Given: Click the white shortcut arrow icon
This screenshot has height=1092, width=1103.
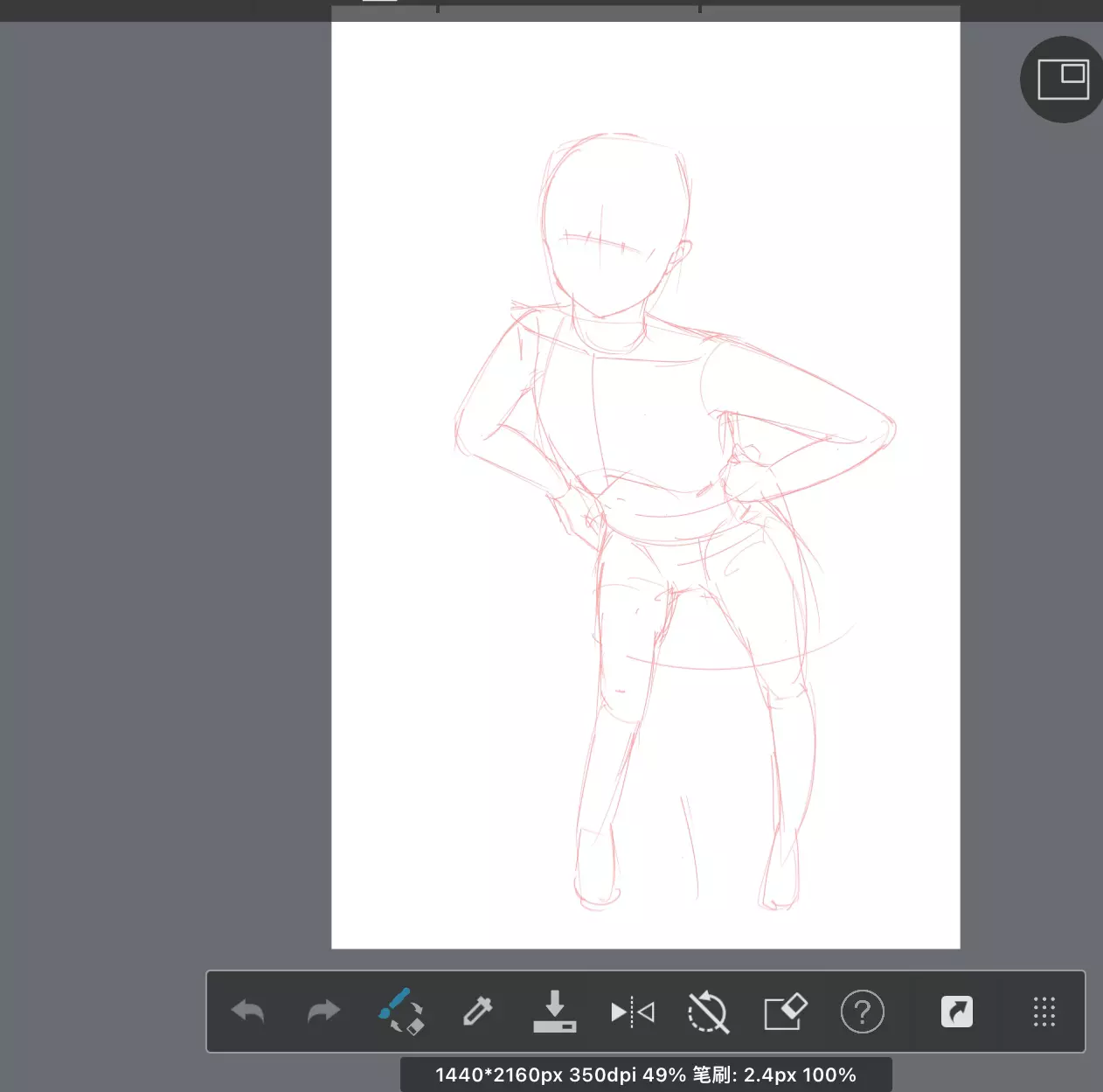Looking at the screenshot, I should pos(956,1012).
